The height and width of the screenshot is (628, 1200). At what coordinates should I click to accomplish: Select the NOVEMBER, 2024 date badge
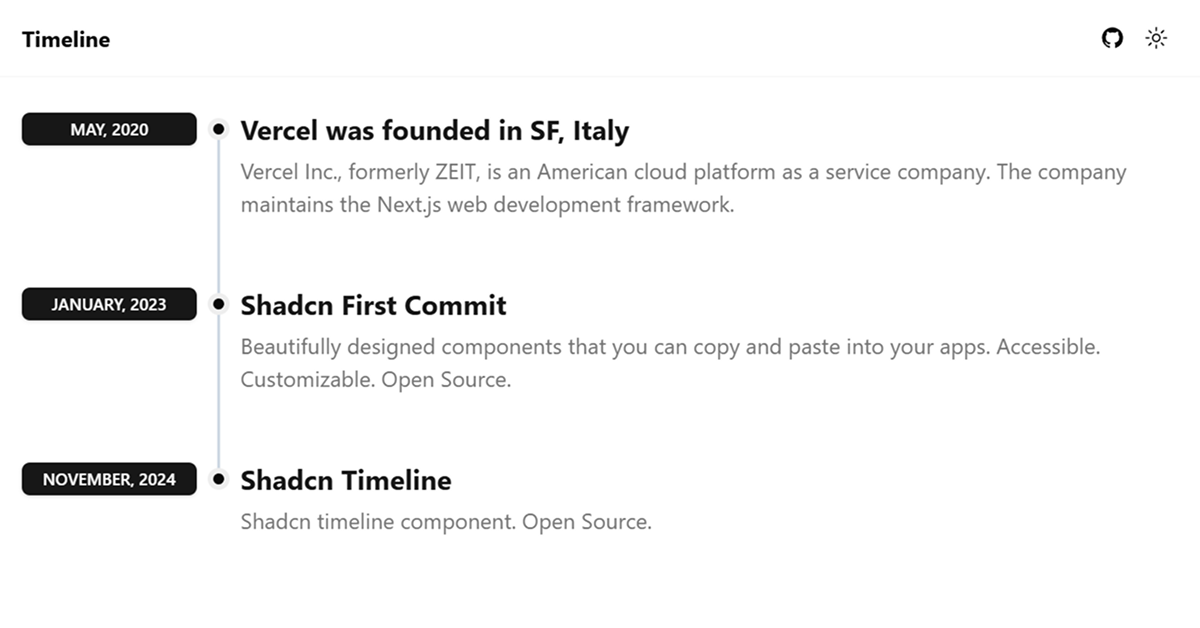point(109,479)
